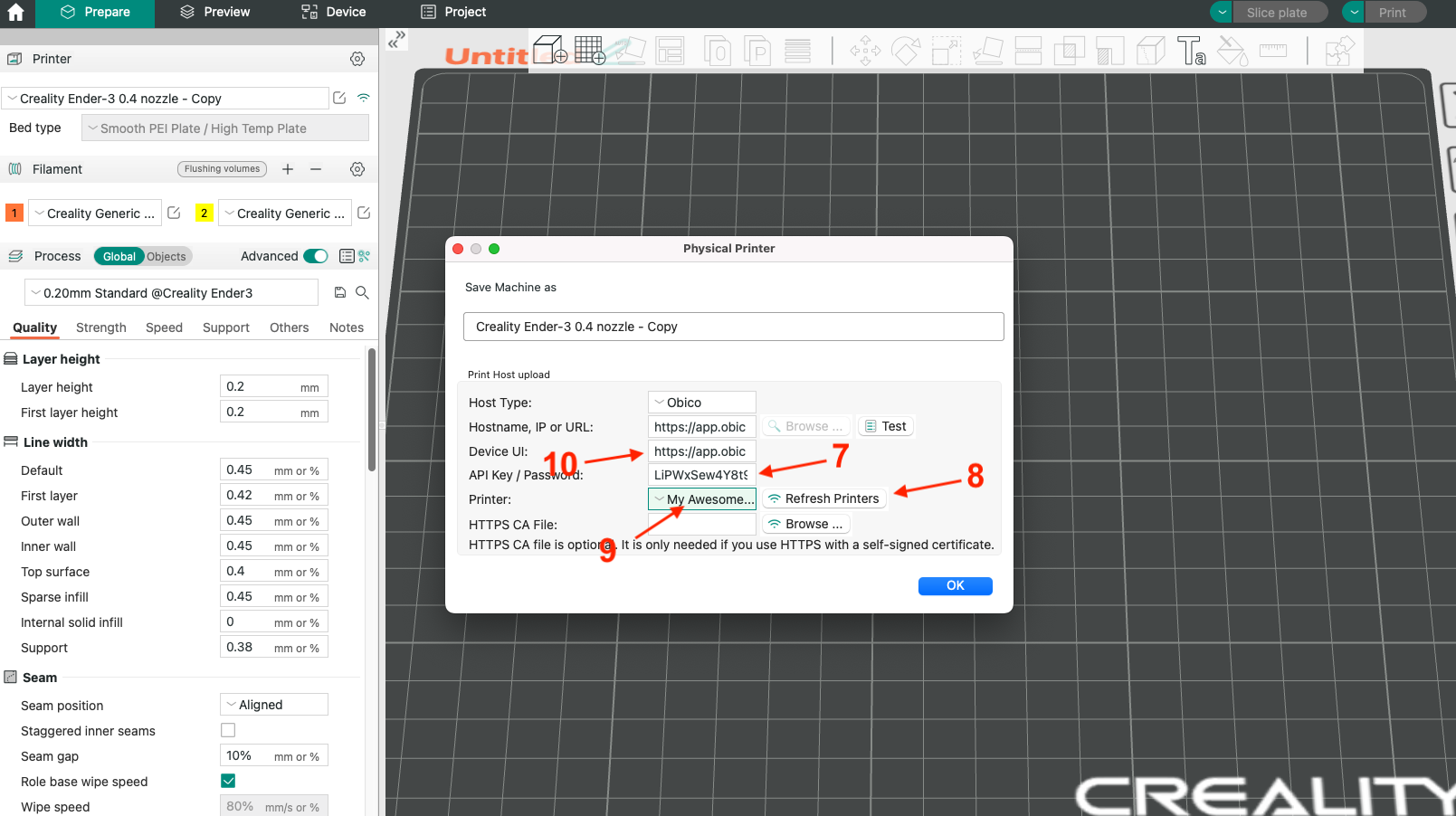
Task: Switch to the Project tab
Action: pos(454,13)
